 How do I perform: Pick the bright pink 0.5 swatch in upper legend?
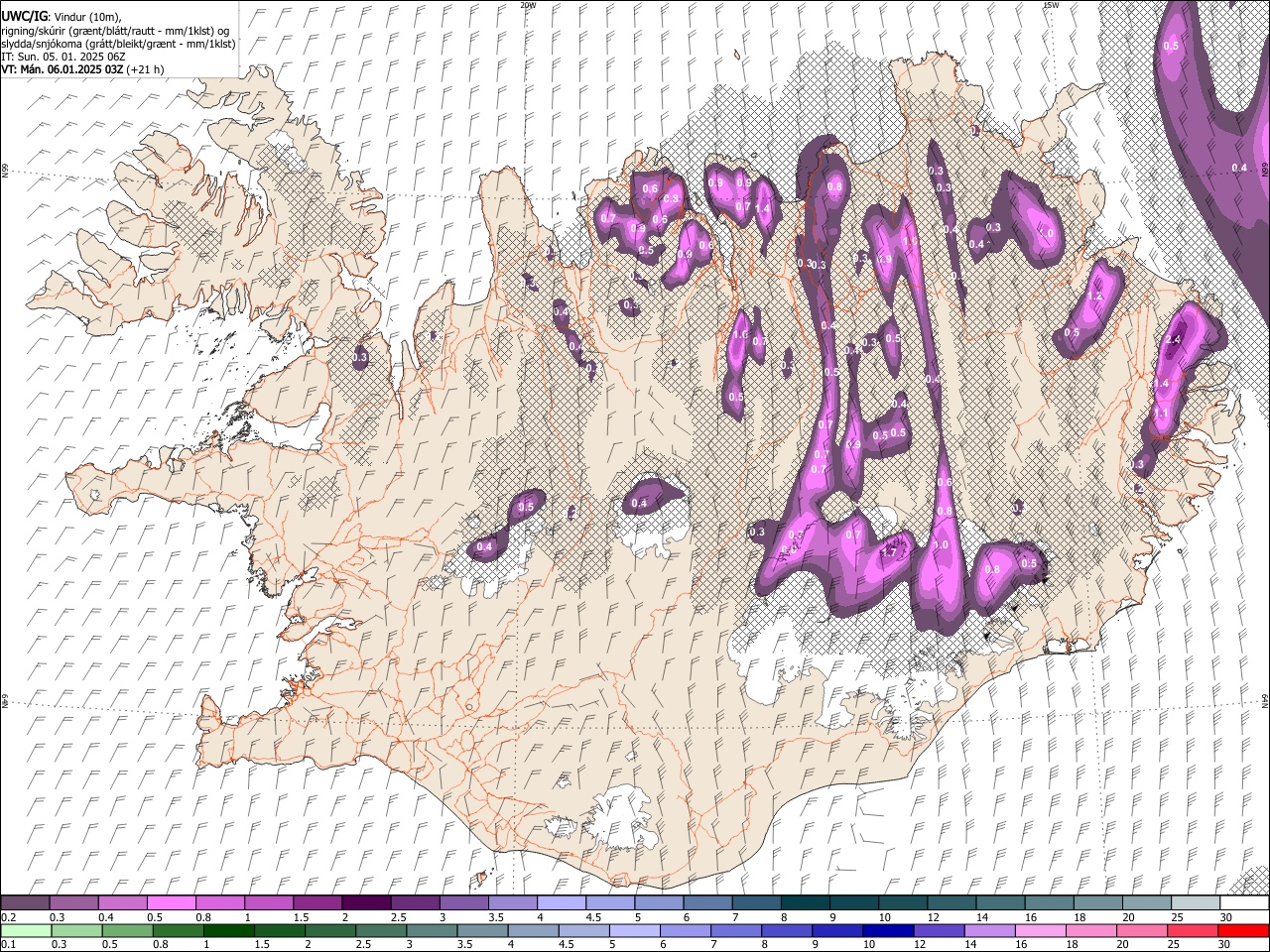tap(171, 903)
